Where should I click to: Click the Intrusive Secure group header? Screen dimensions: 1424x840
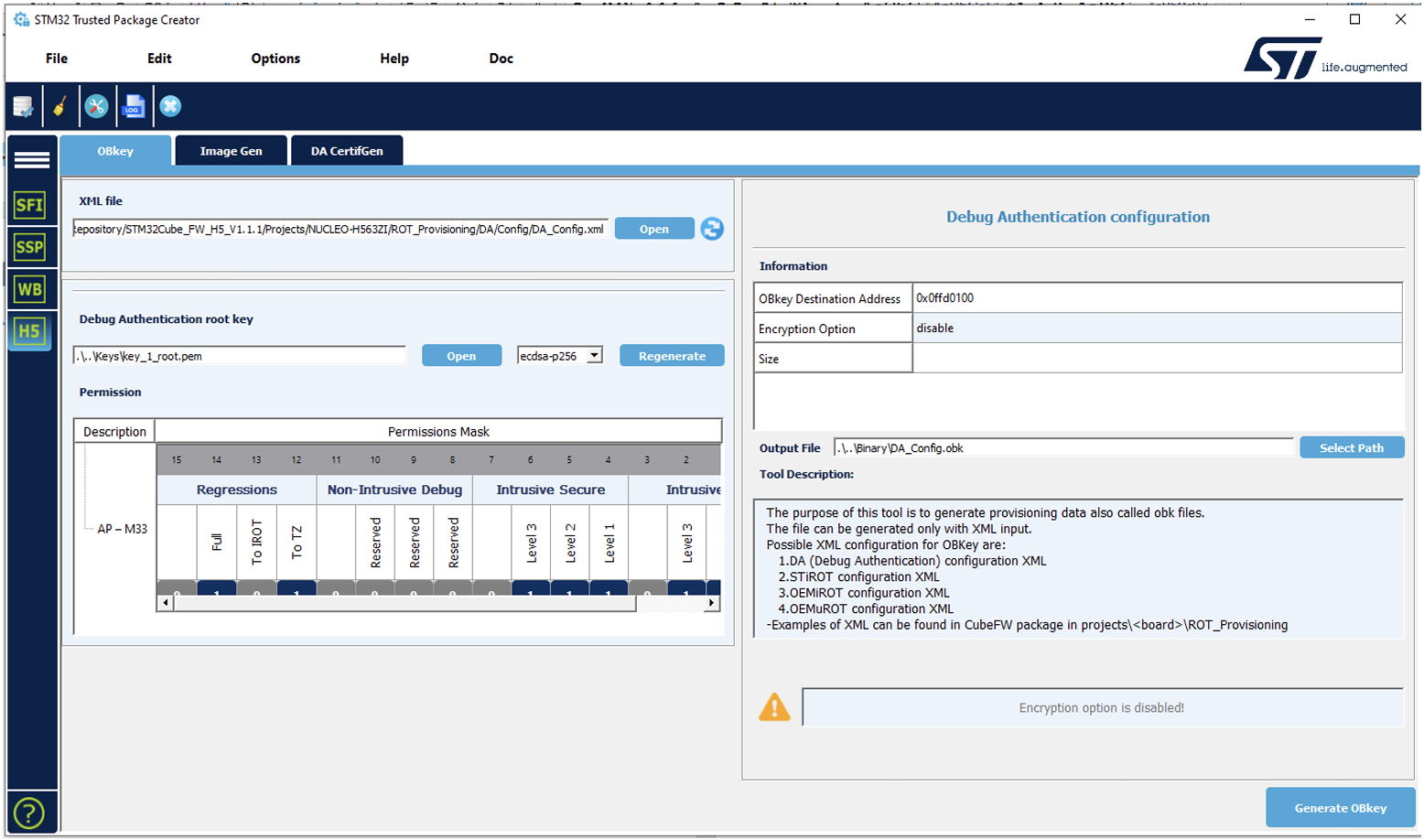[550, 490]
